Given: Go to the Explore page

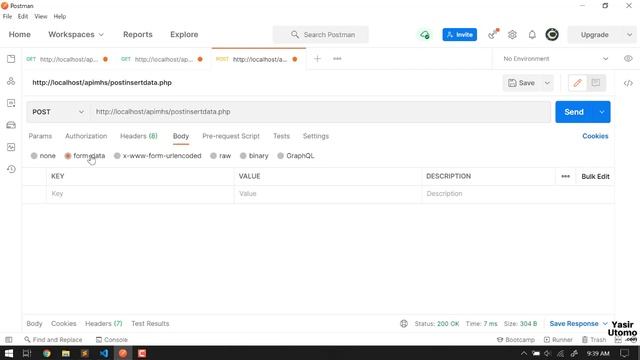Looking at the screenshot, I should click(184, 35).
